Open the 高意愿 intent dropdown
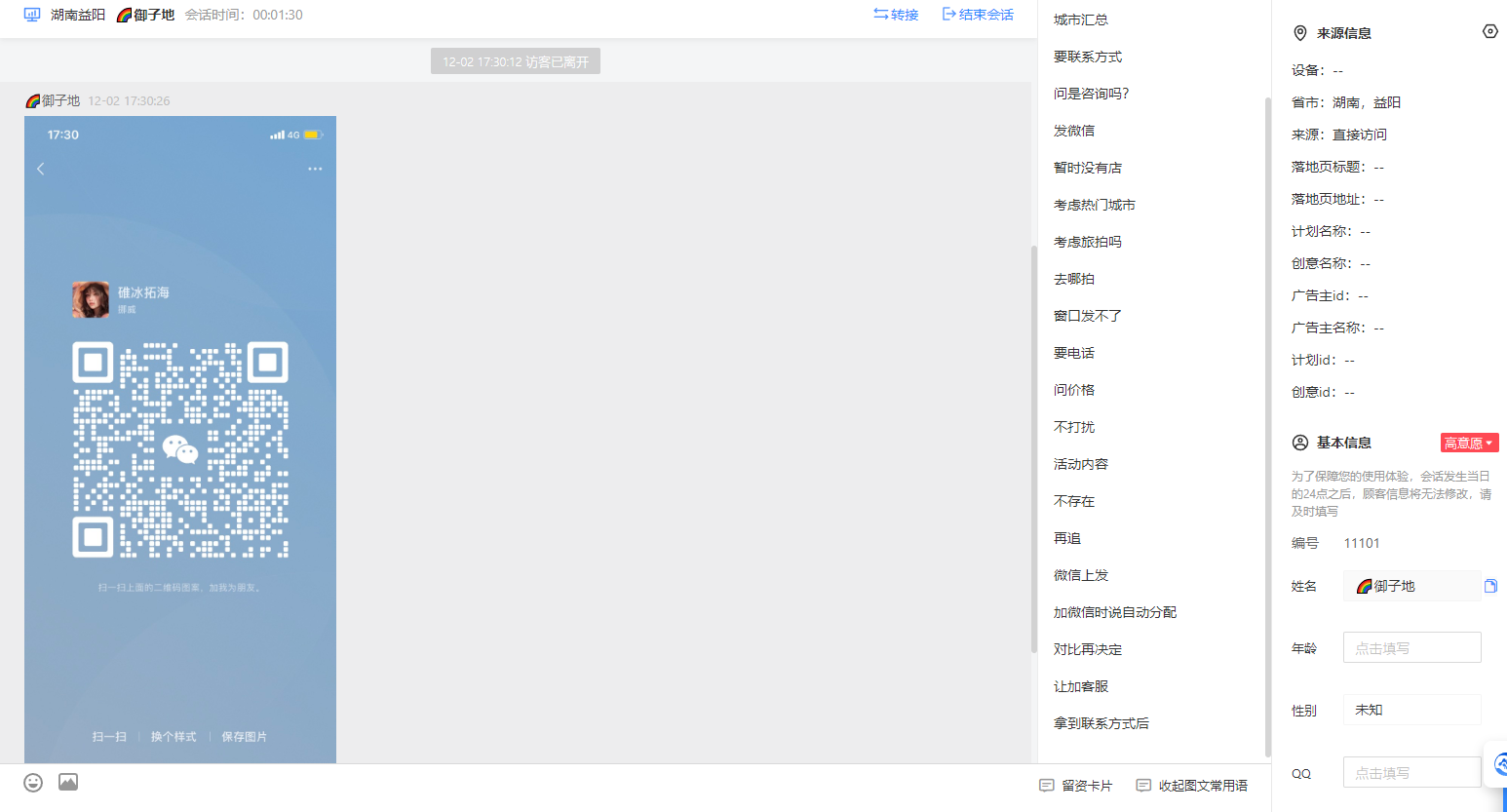 click(x=1469, y=443)
